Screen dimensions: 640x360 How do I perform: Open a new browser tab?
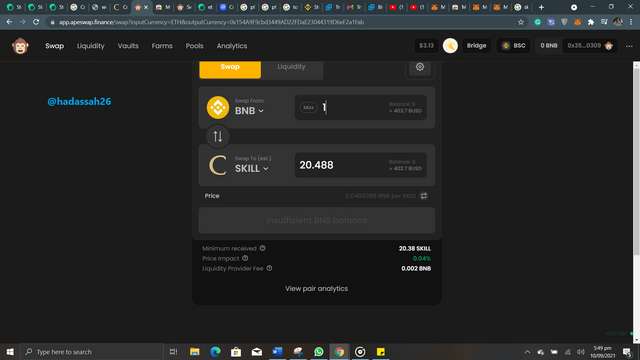pyautogui.click(x=541, y=7)
